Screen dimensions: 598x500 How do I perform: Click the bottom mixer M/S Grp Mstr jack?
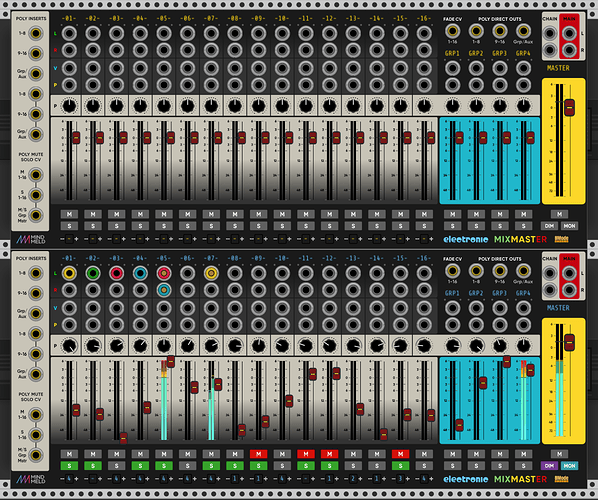35,455
